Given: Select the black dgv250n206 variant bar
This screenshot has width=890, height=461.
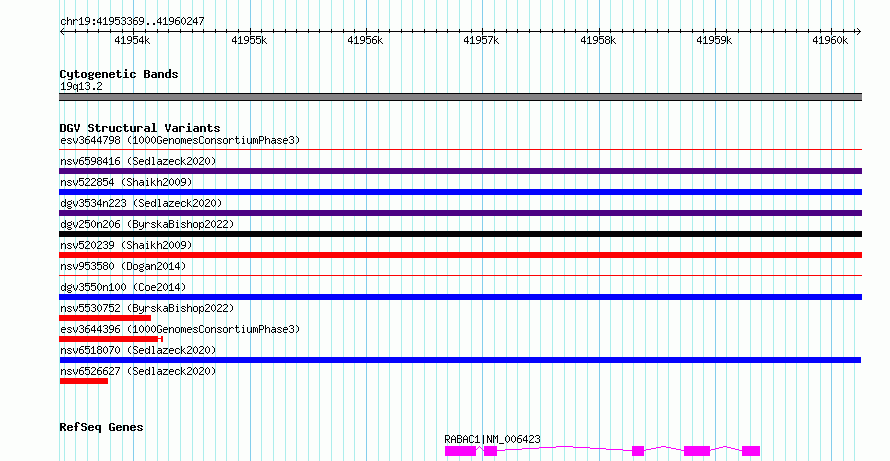Looking at the screenshot, I should pyautogui.click(x=460, y=234).
